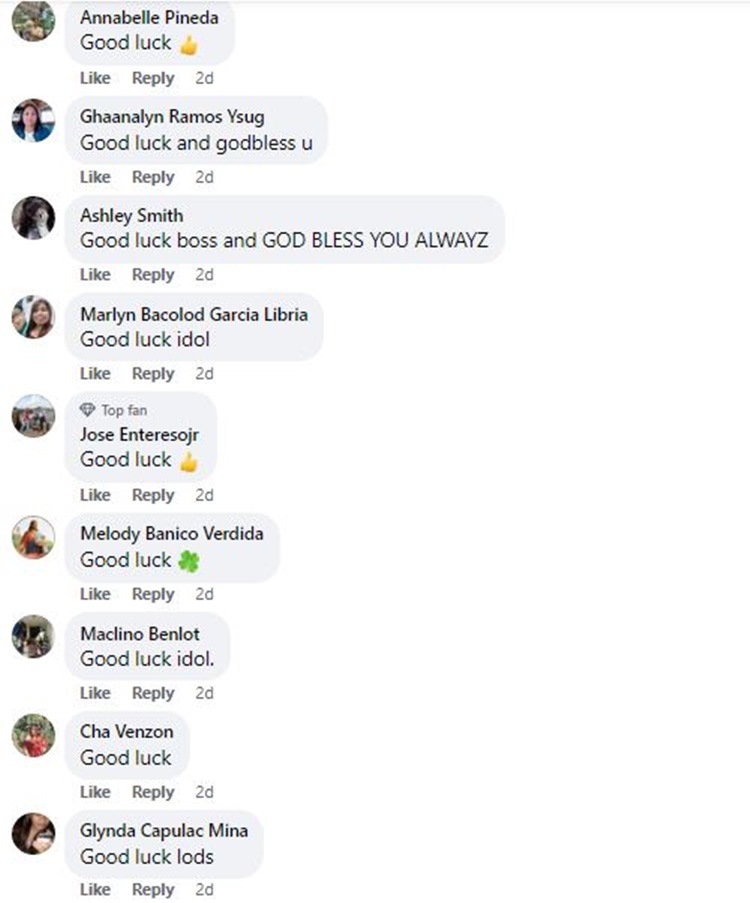The image size is (750, 903).
Task: Click Glynda Capulac Mina's profile picture
Action: coord(33,834)
